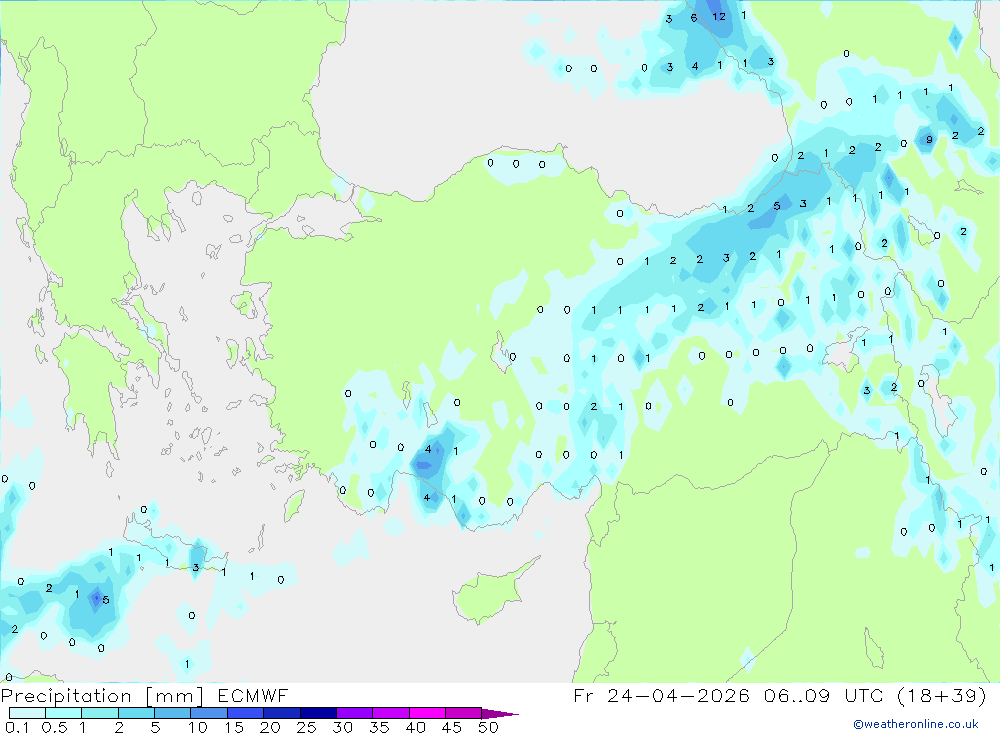Click the "30" legend scale label
Screen dimensions: 1000x733
(x=343, y=727)
